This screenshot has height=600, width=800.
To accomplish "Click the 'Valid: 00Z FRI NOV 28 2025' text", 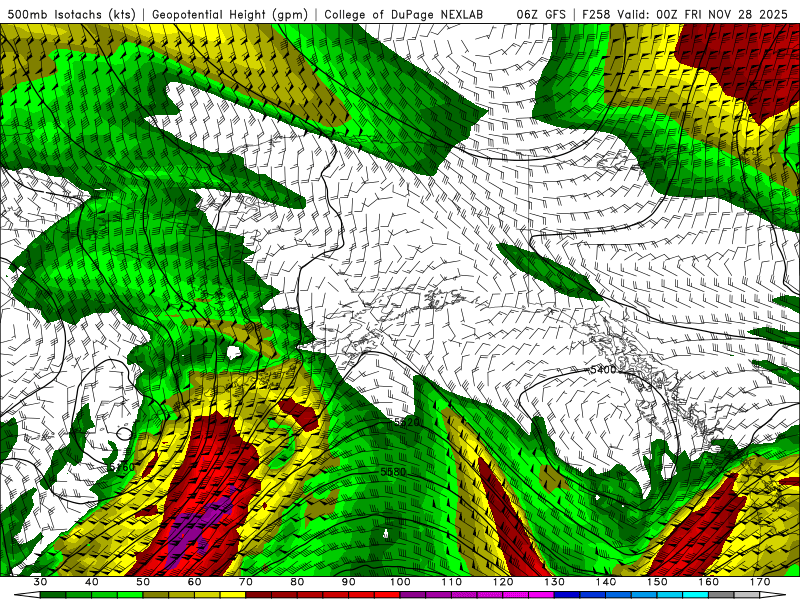I will coord(703,15).
